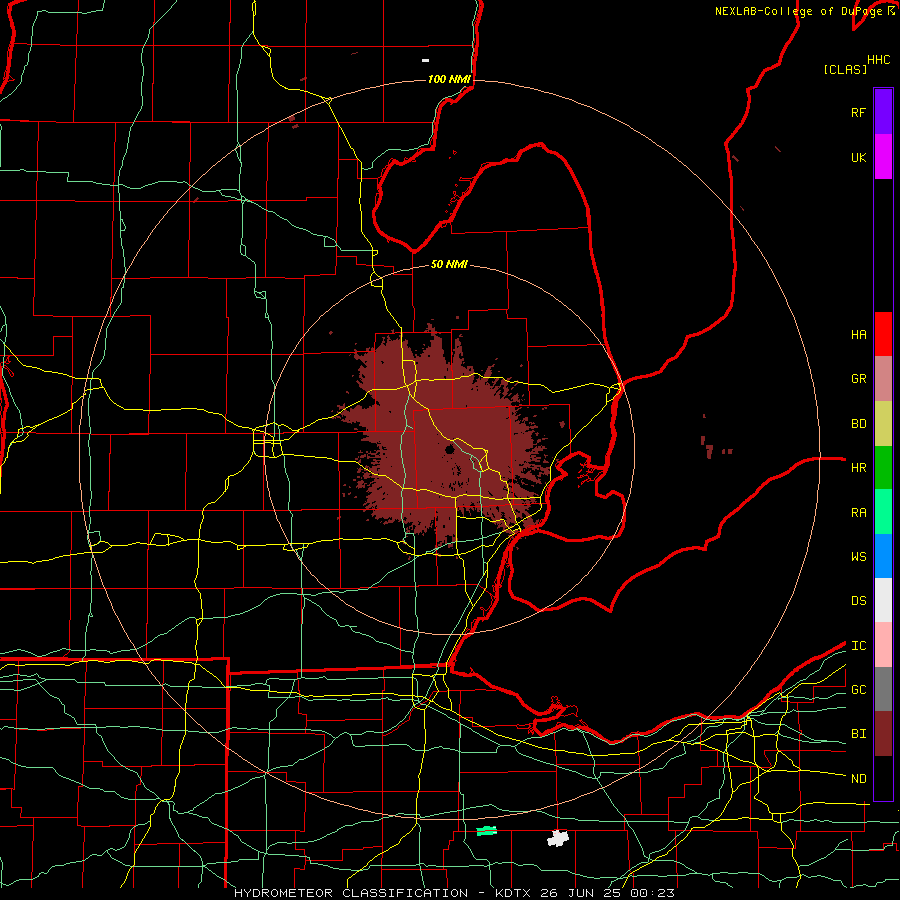
Task: Click the blue WS legend color swatch
Action: pos(883,556)
